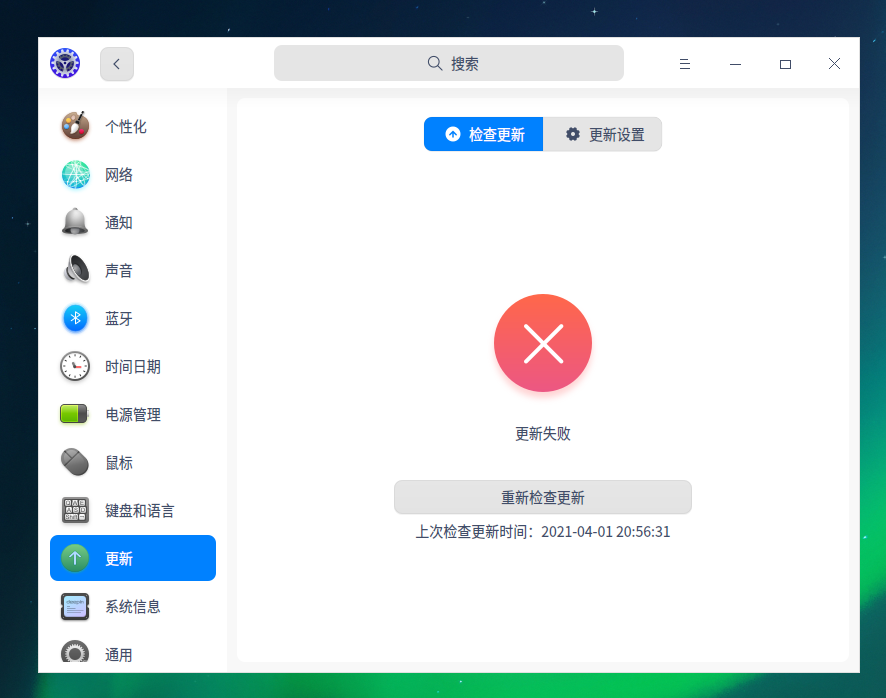Open 蓝牙 settings in the sidebar
The image size is (886, 698).
point(133,318)
